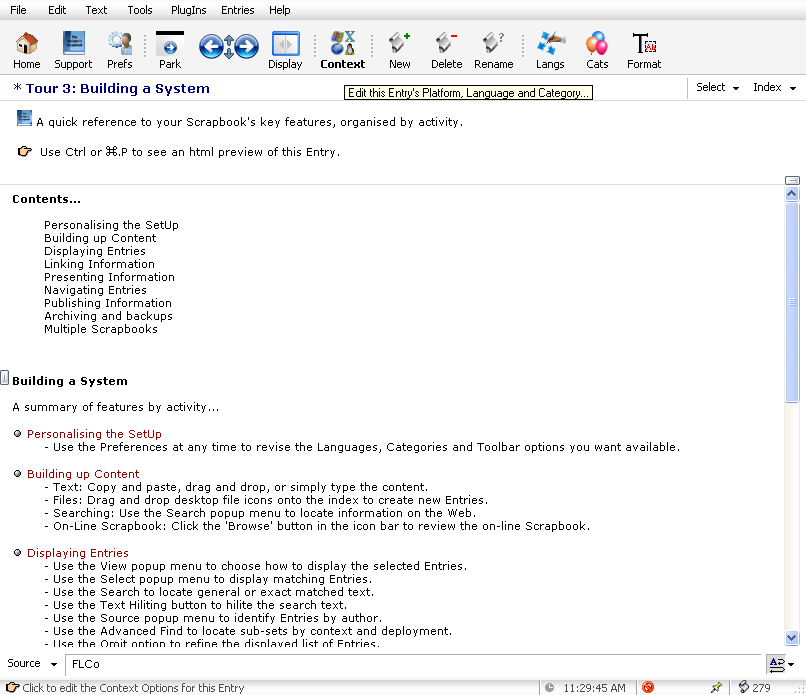
Task: Click 'Archiving and backups' in the contents list
Action: point(108,316)
